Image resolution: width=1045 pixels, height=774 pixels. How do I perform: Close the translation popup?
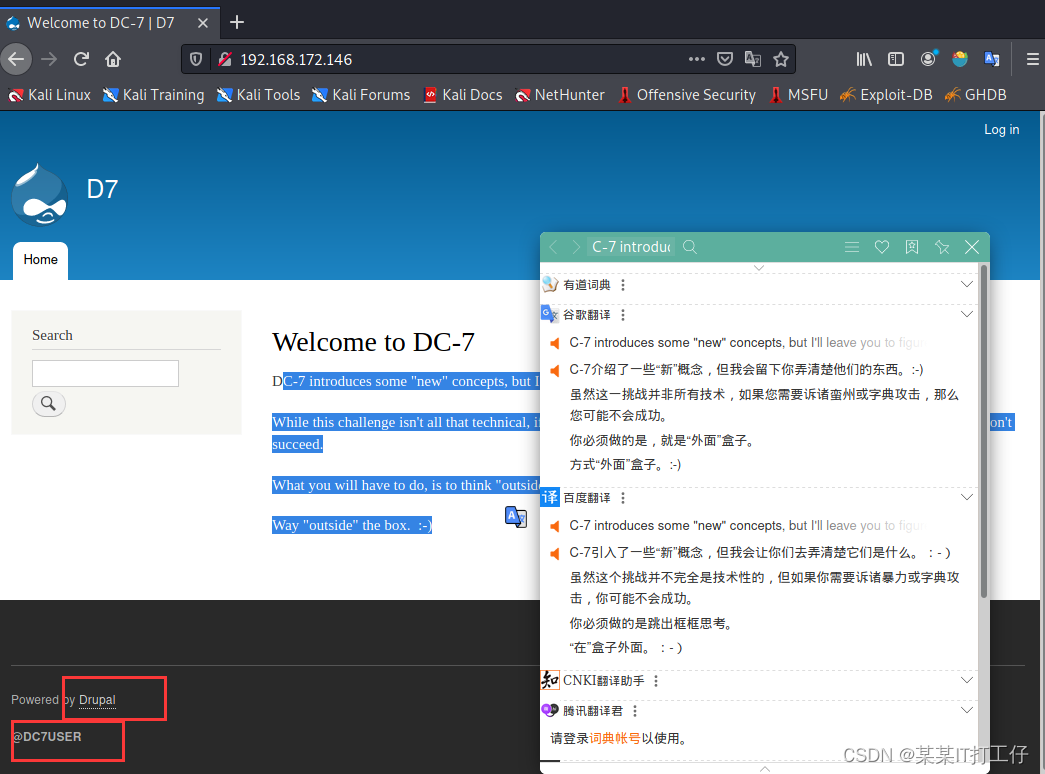point(972,247)
